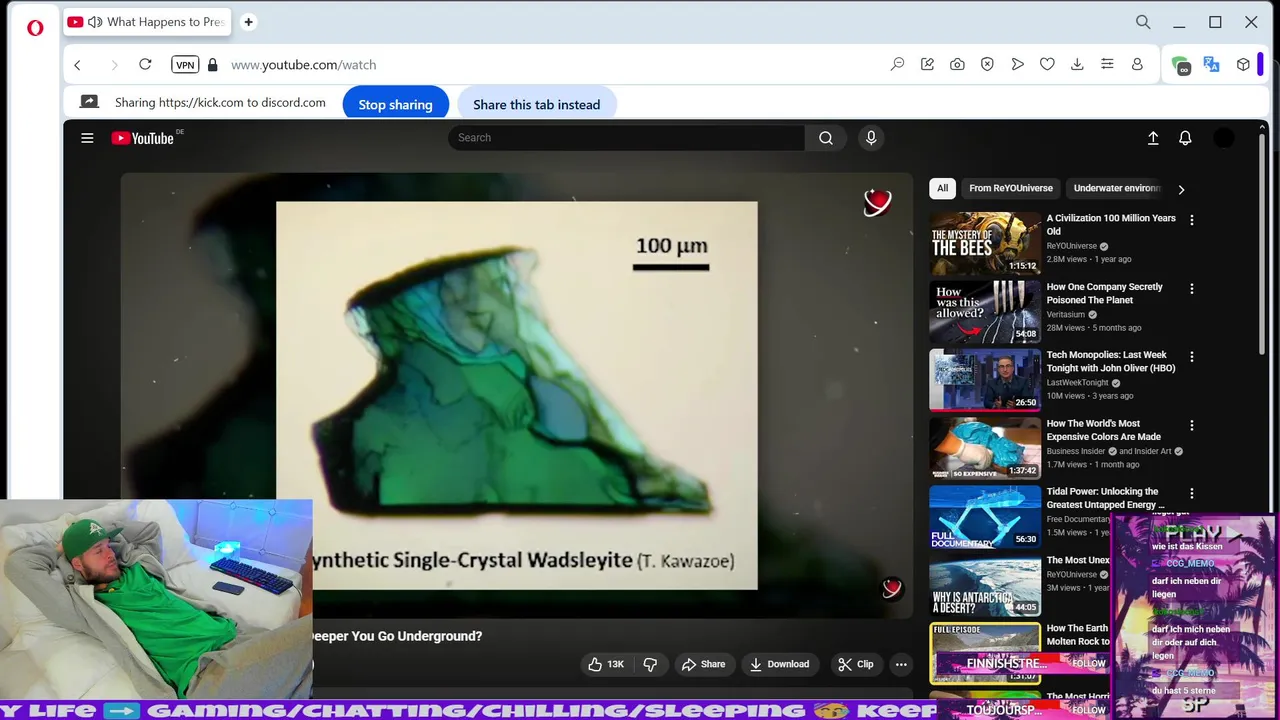This screenshot has width=1280, height=720.
Task: Open the profile account icon in toolbar
Action: tap(1137, 64)
